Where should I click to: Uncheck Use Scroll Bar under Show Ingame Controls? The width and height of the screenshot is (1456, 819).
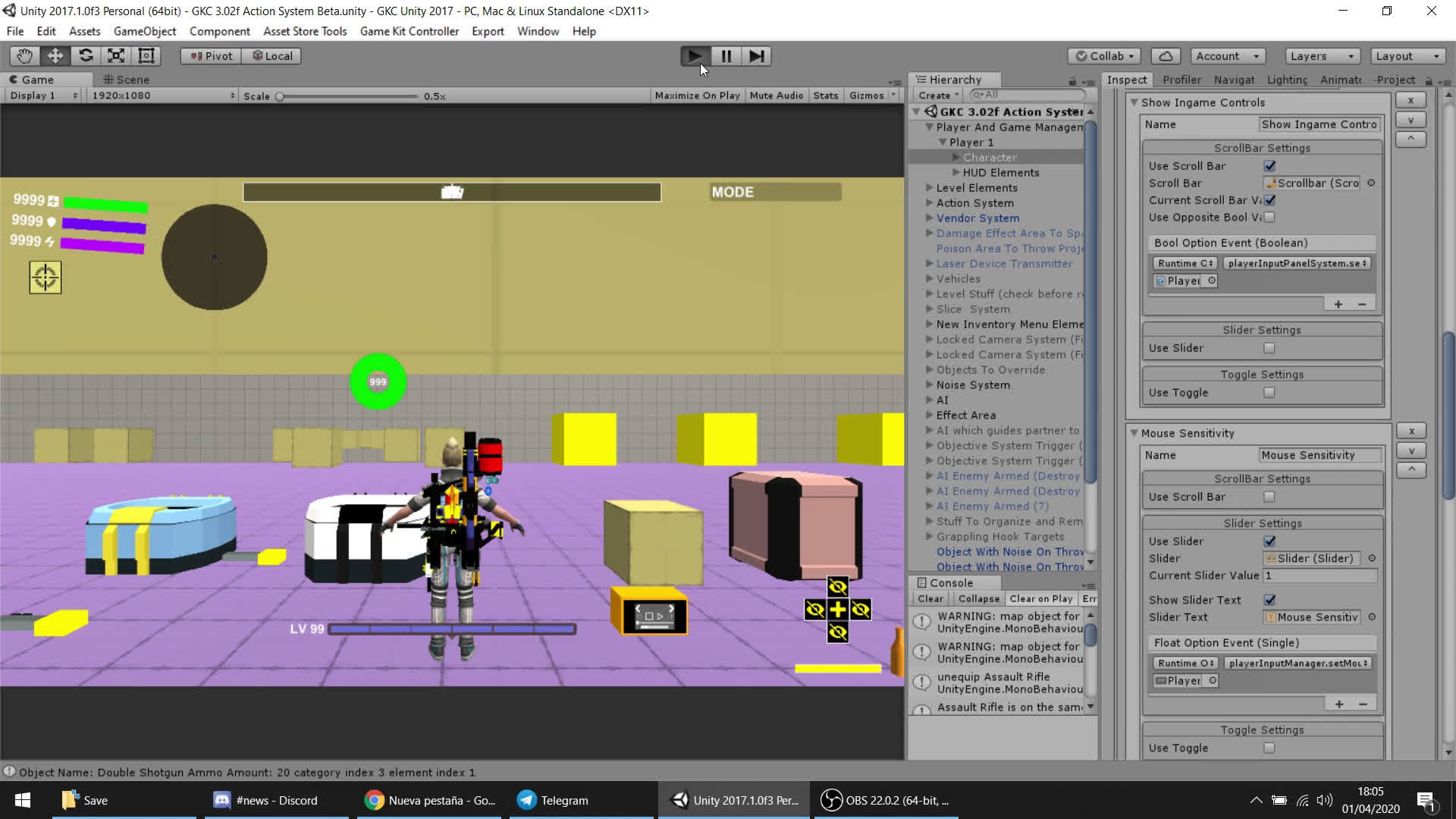point(1269,166)
